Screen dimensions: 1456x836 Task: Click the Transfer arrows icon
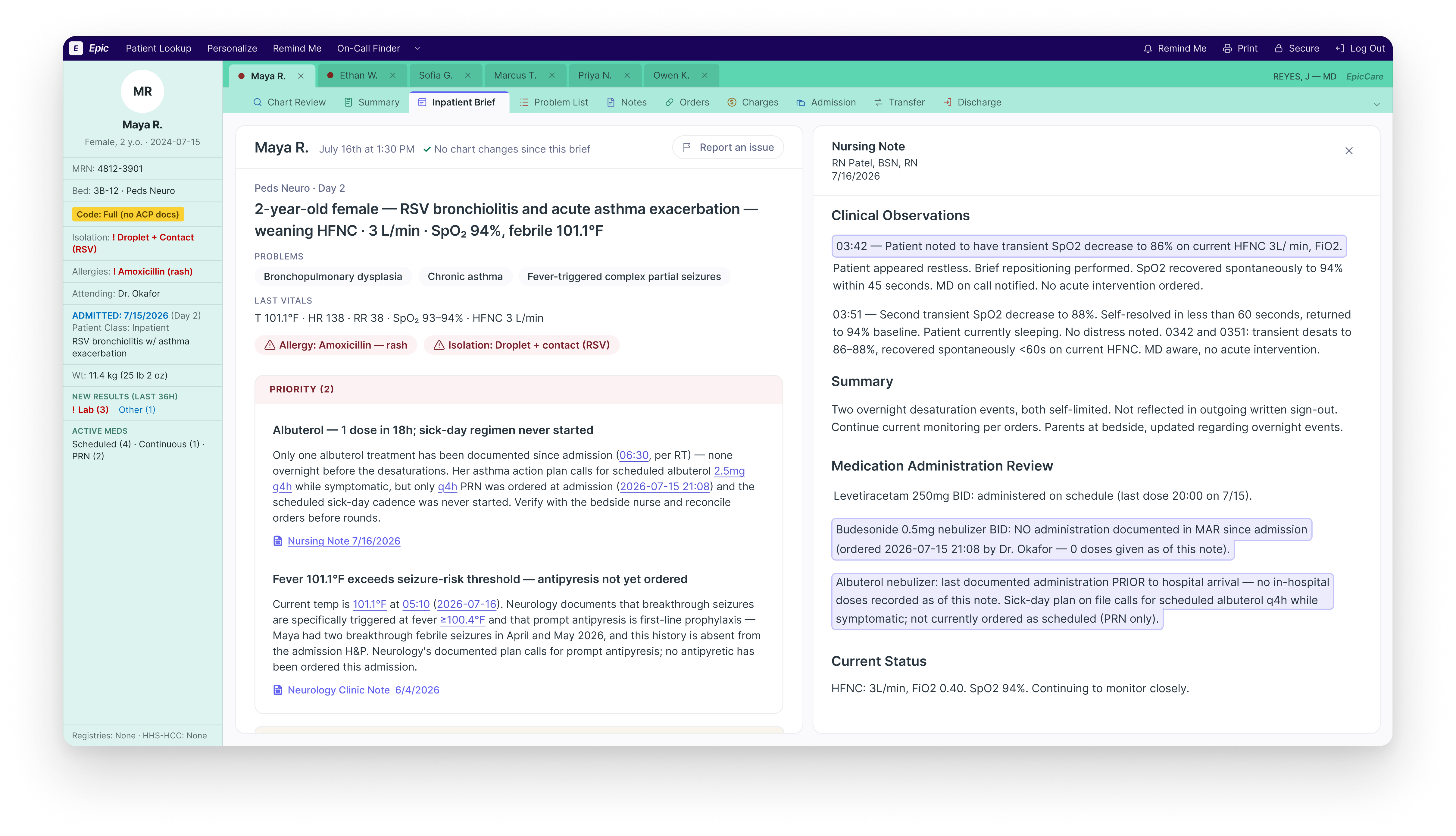[878, 102]
